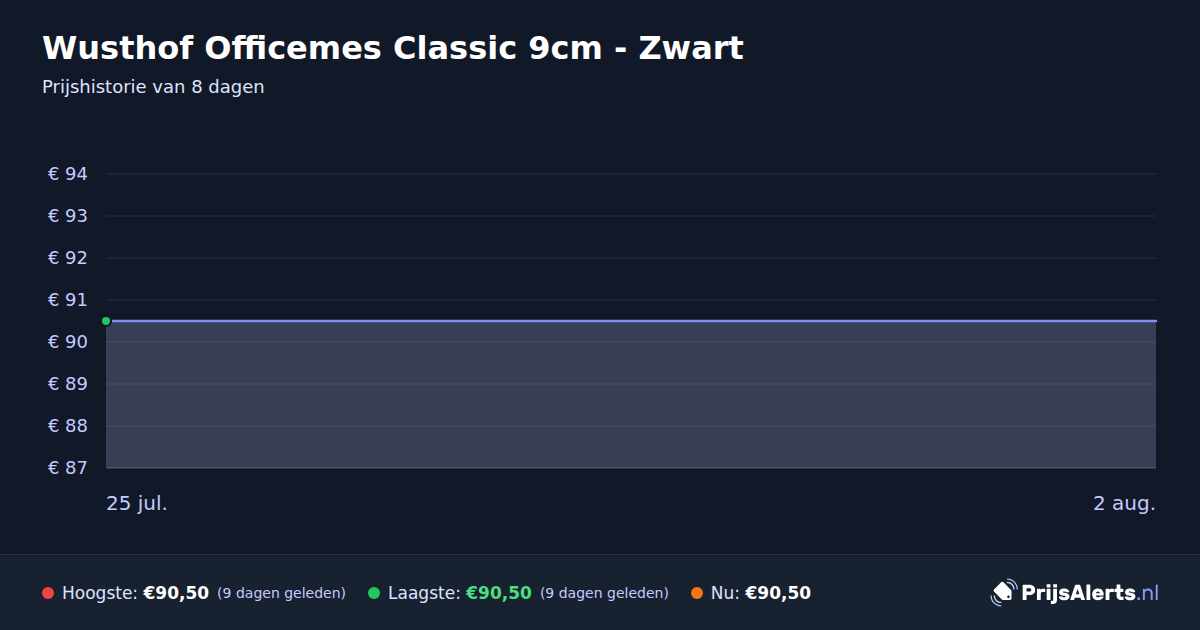Viewport: 1200px width, 630px height.
Task: Click the shaded area under price line
Action: [631, 395]
